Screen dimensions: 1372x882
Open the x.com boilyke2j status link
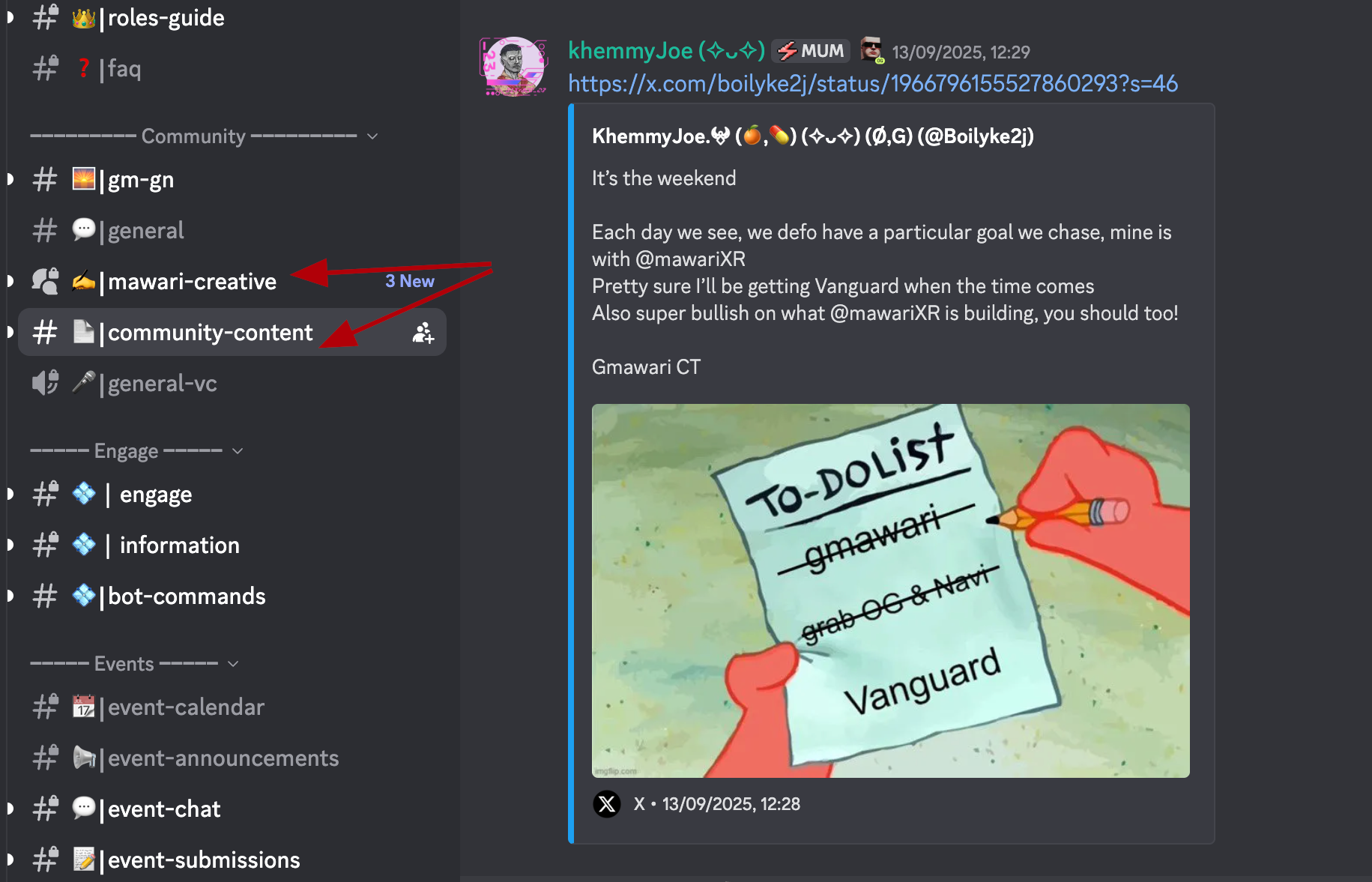(x=873, y=83)
